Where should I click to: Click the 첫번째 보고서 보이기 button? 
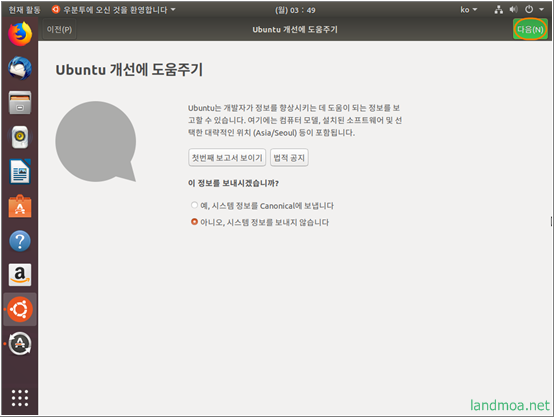227,158
